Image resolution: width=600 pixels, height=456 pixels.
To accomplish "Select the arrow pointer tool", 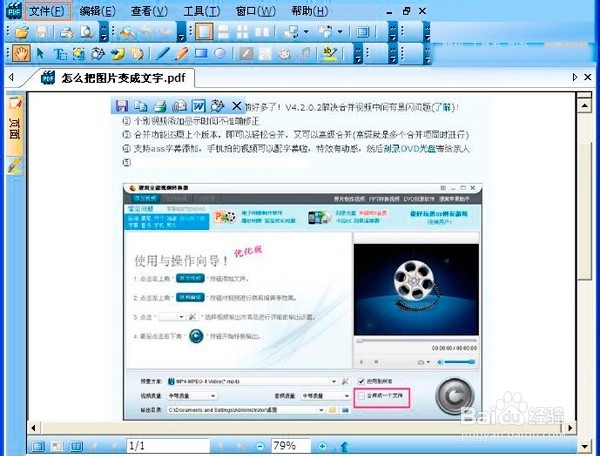I will 40,54.
